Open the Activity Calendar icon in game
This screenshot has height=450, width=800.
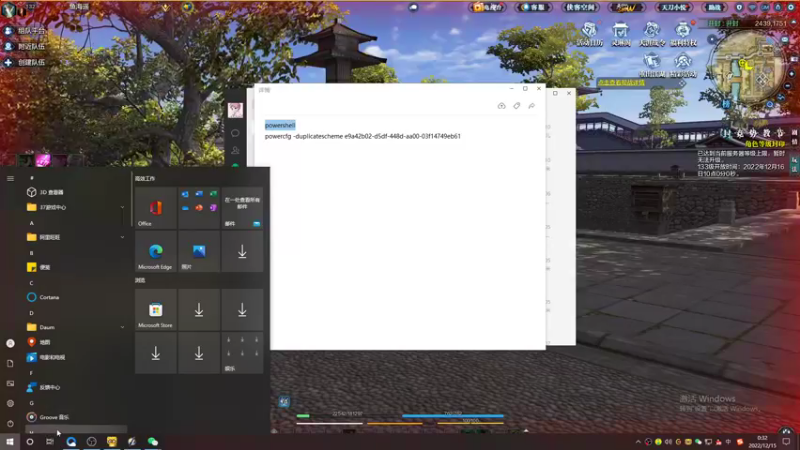click(590, 34)
